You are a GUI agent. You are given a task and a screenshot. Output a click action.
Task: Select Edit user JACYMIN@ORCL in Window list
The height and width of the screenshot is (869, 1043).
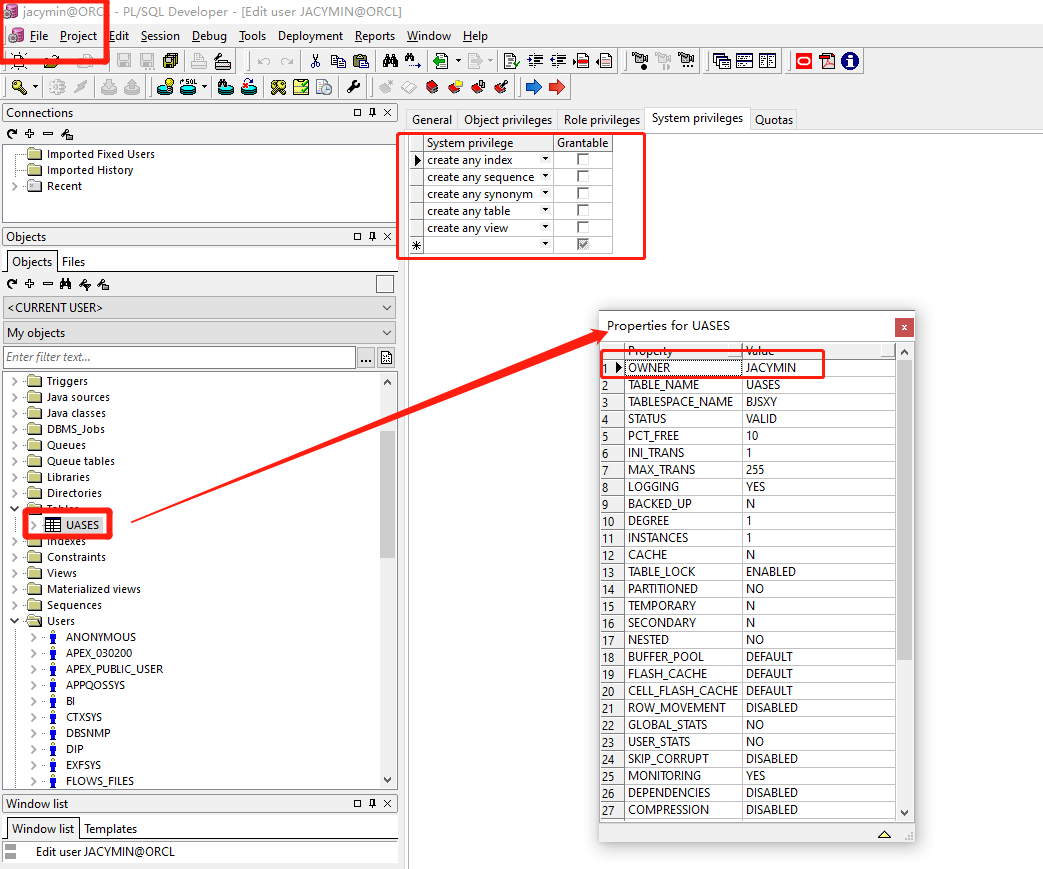[x=105, y=852]
